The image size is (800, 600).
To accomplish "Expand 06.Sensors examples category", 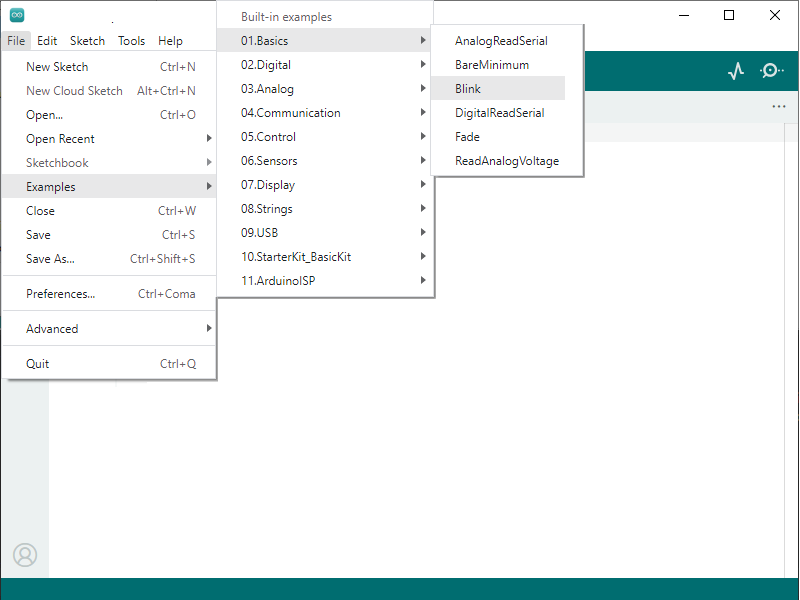I will pos(326,161).
